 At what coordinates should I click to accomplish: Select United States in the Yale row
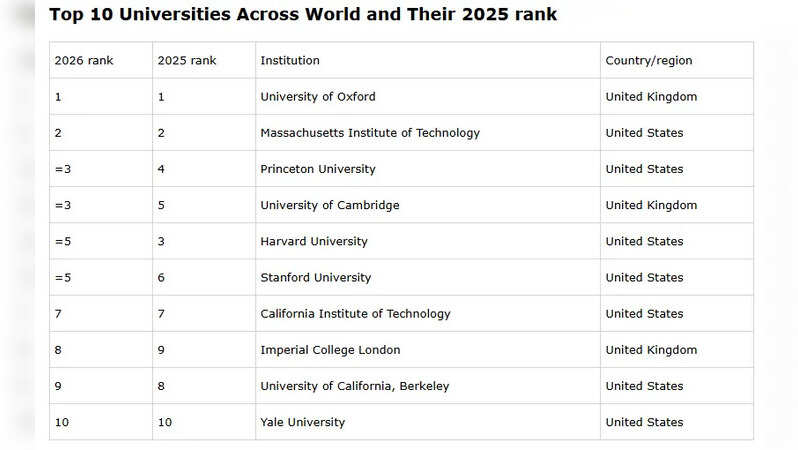(x=644, y=422)
